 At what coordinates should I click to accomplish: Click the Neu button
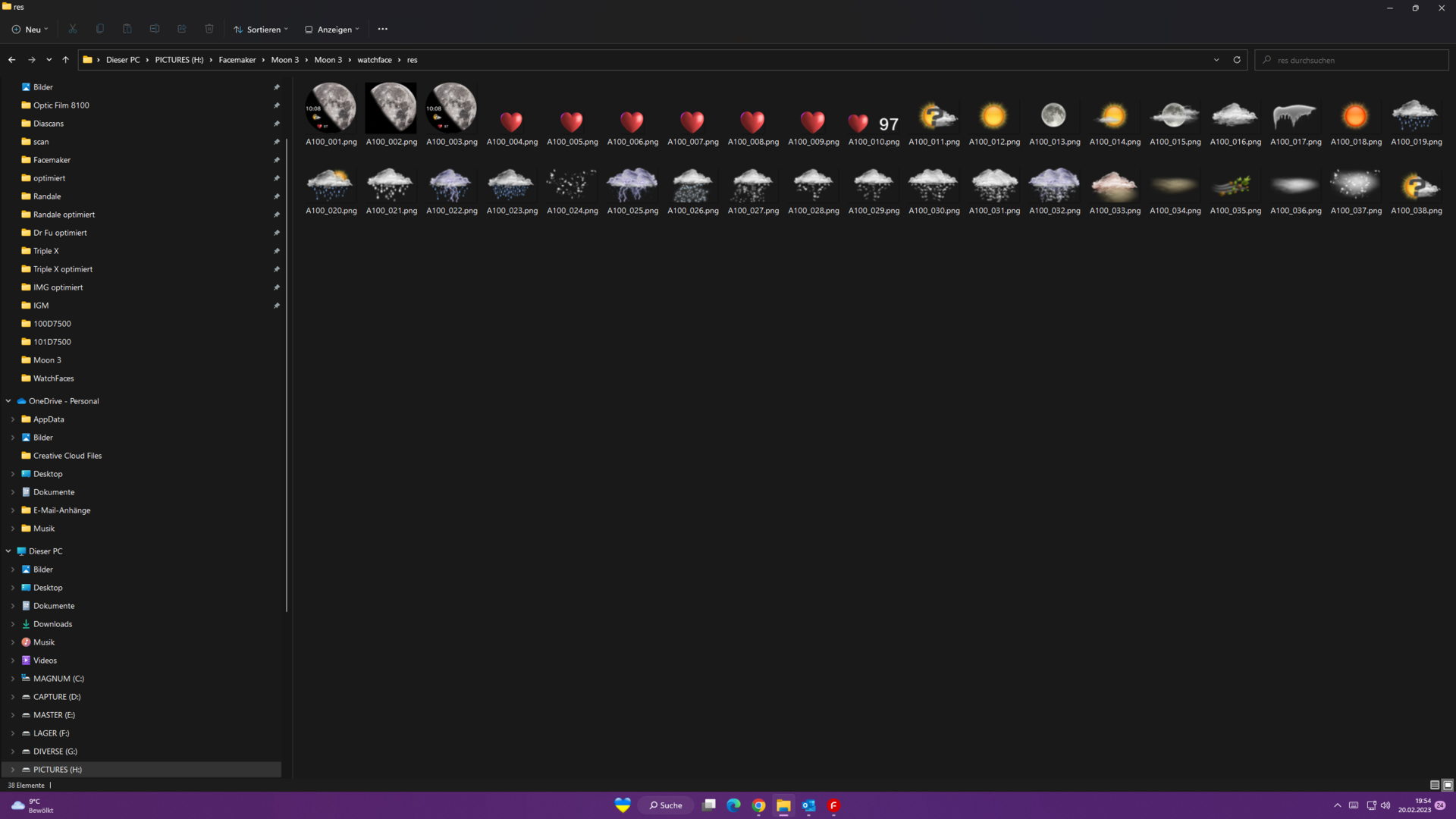tap(30, 30)
